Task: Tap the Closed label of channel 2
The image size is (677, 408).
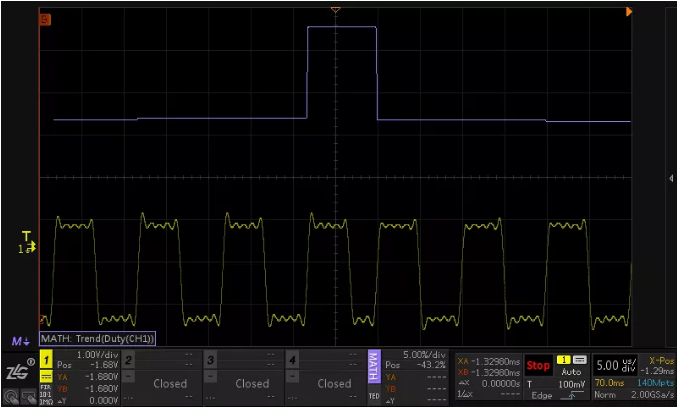Action: coord(170,383)
